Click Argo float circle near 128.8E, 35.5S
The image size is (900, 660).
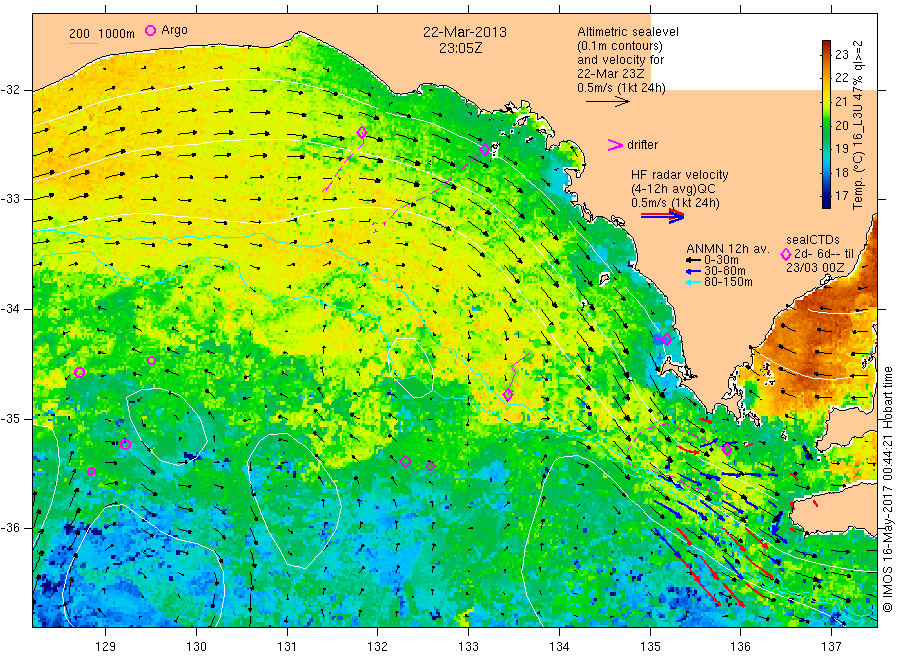point(91,472)
